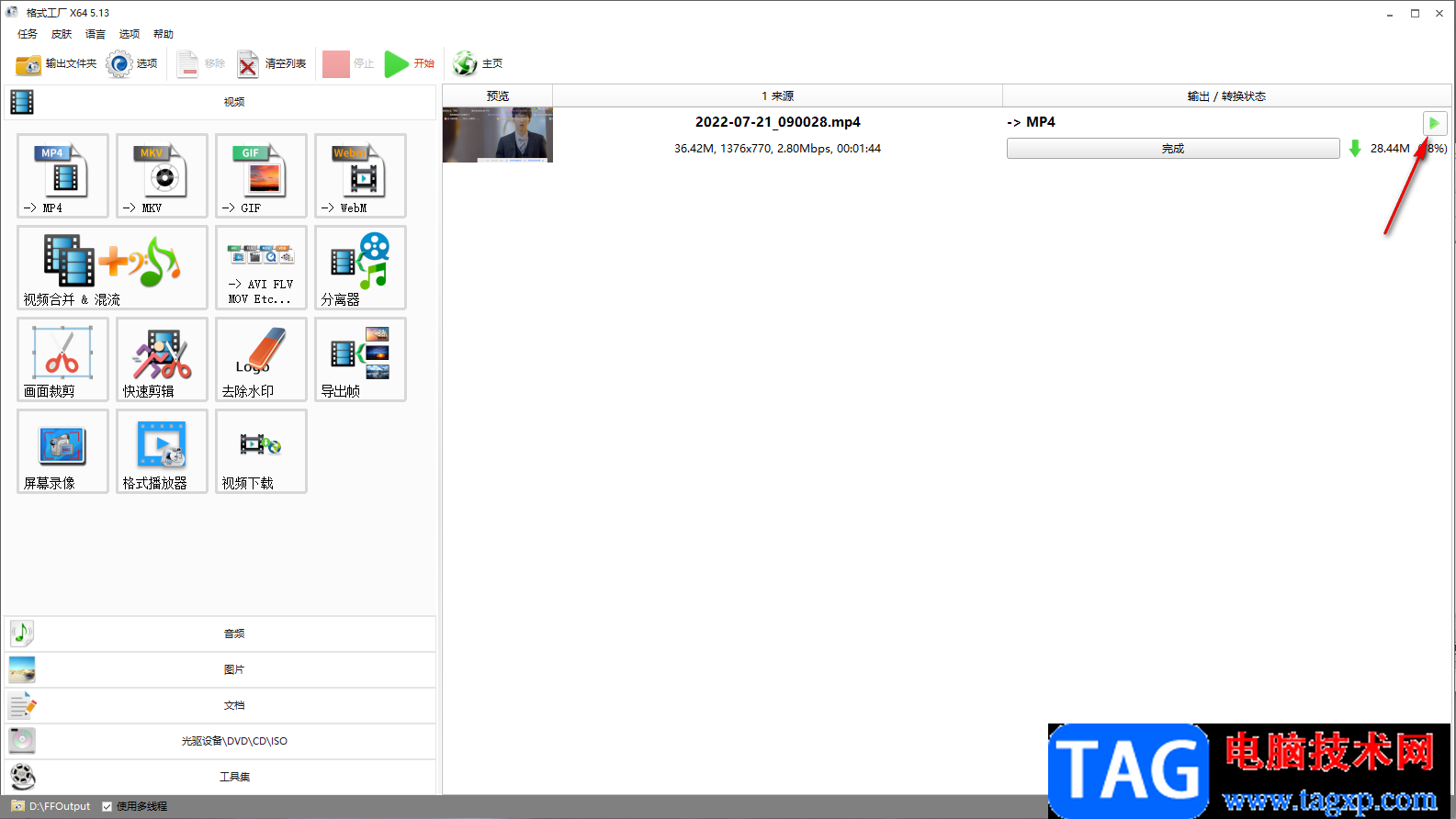Play the converted MP4 output file
The image size is (1456, 819).
1434,123
